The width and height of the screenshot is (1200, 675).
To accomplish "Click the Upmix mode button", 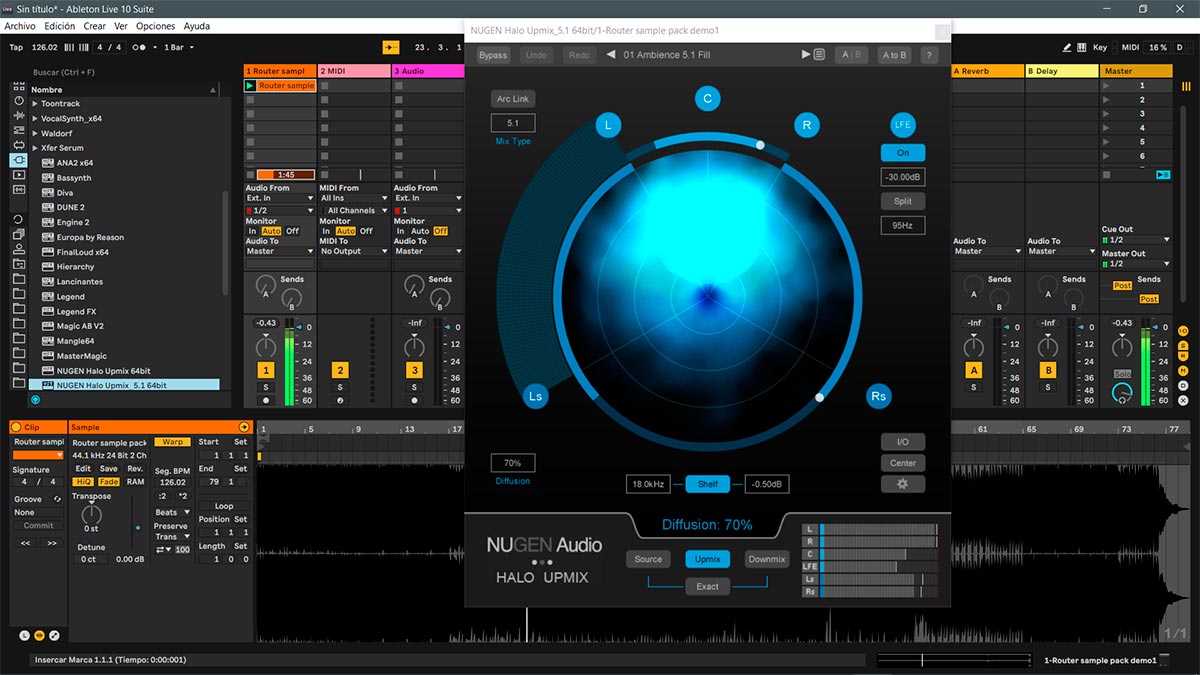I will 707,559.
